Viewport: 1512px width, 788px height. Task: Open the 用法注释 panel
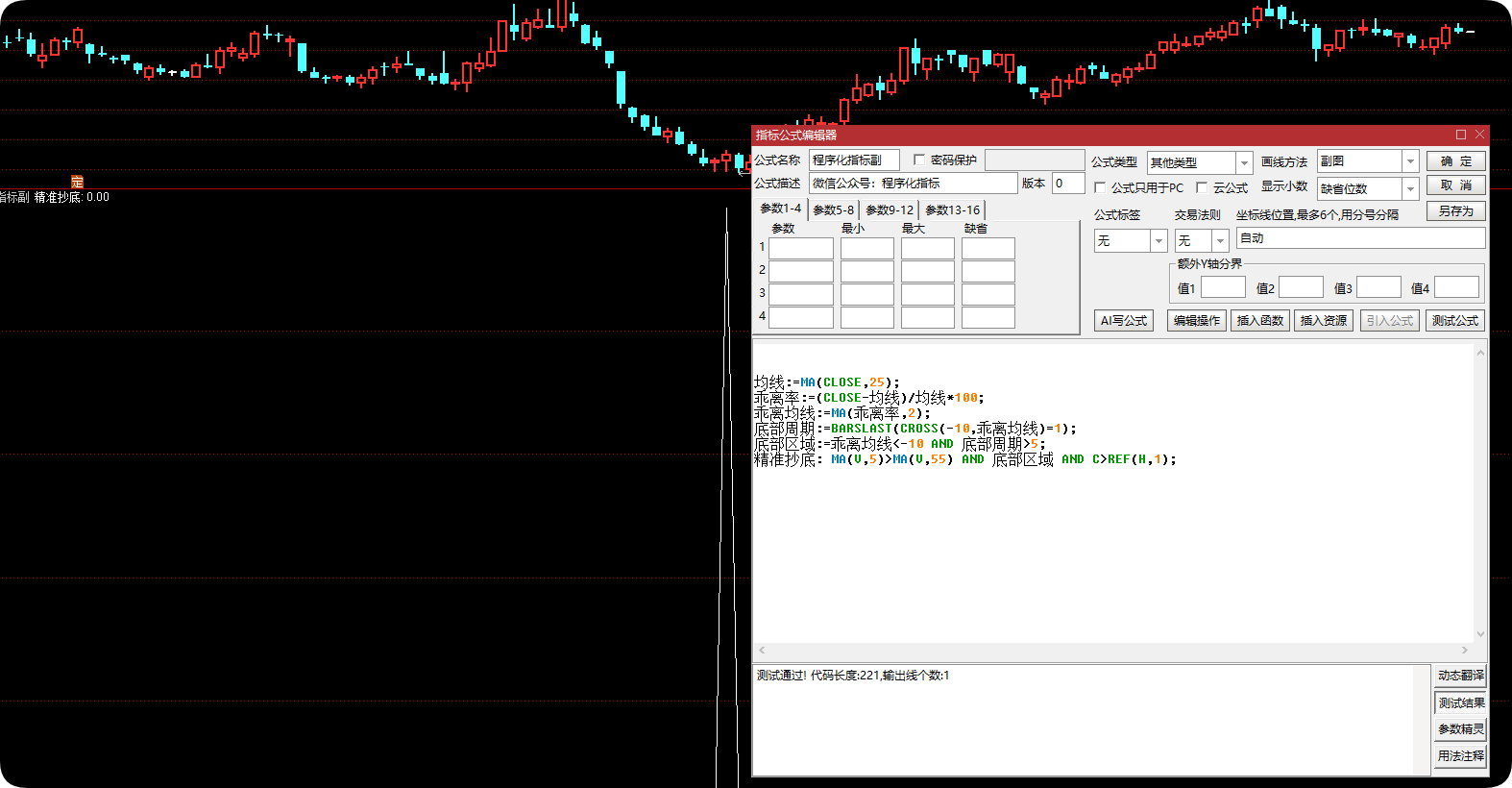pyautogui.click(x=1460, y=756)
